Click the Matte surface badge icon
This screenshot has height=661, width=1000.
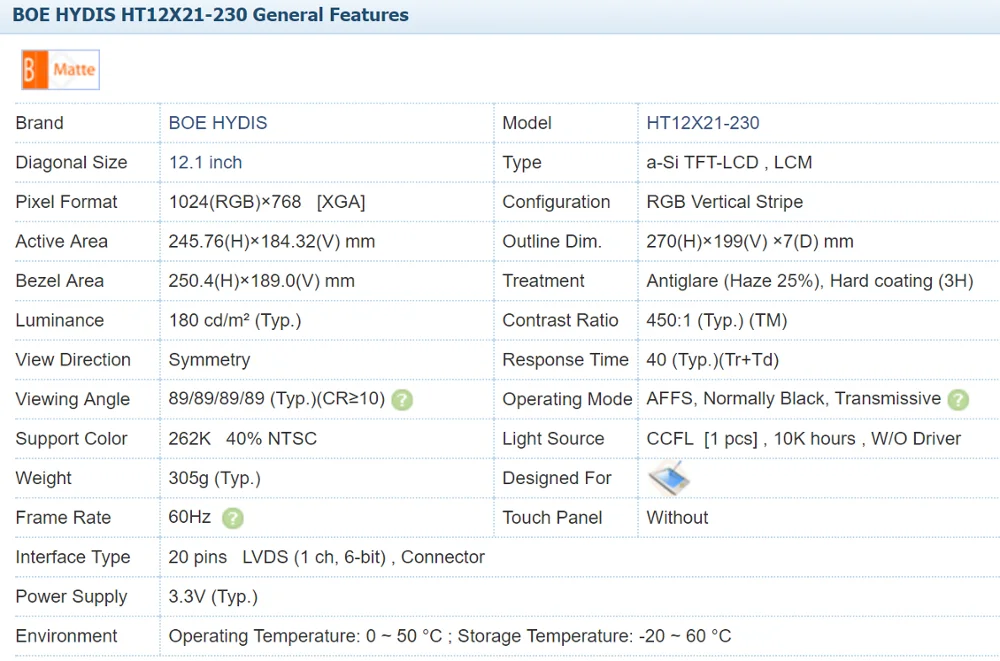point(61,70)
